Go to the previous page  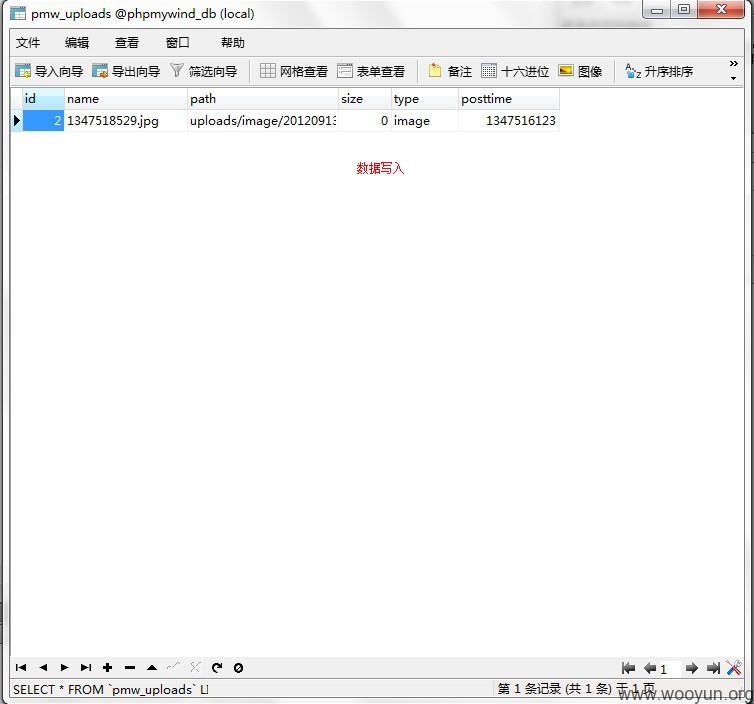[650, 668]
